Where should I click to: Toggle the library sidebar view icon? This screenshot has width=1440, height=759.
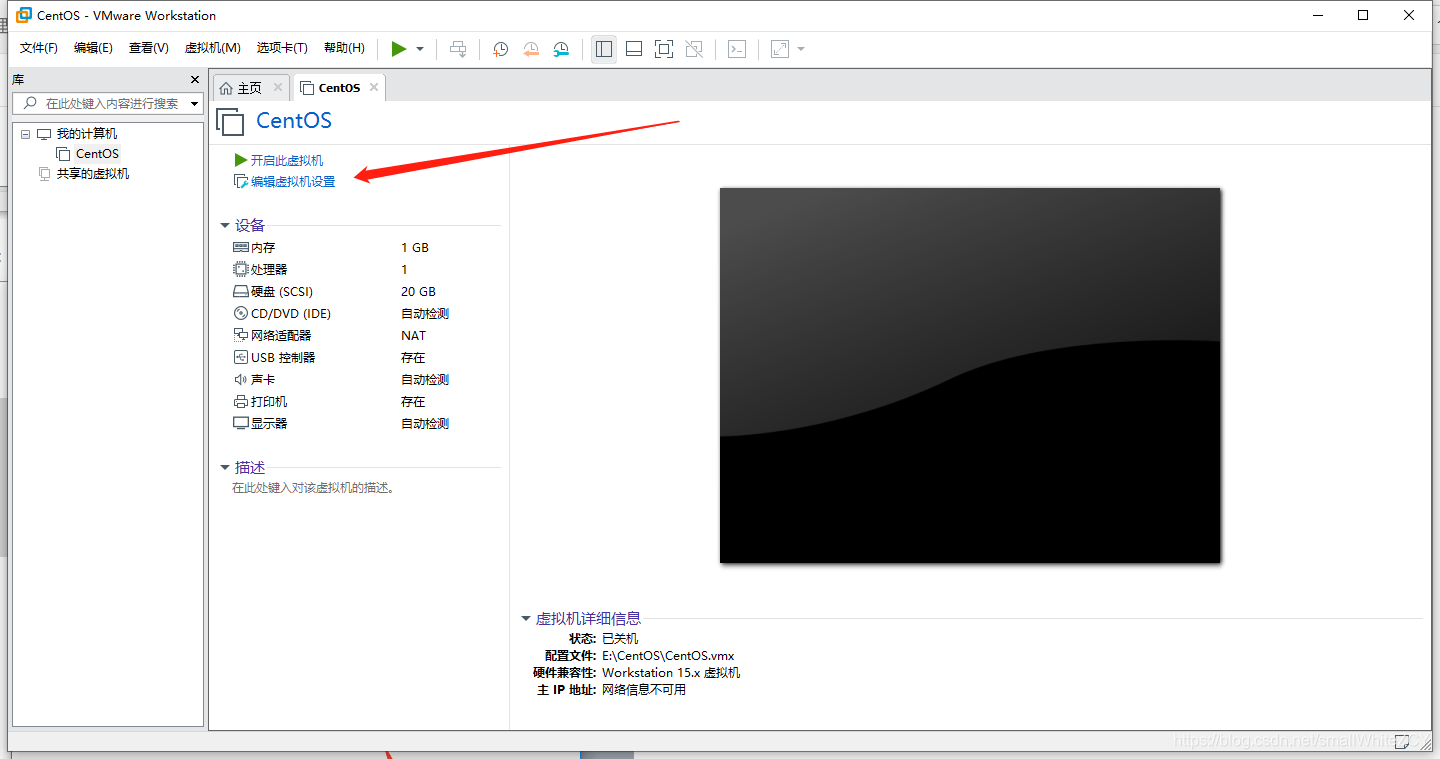tap(604, 49)
